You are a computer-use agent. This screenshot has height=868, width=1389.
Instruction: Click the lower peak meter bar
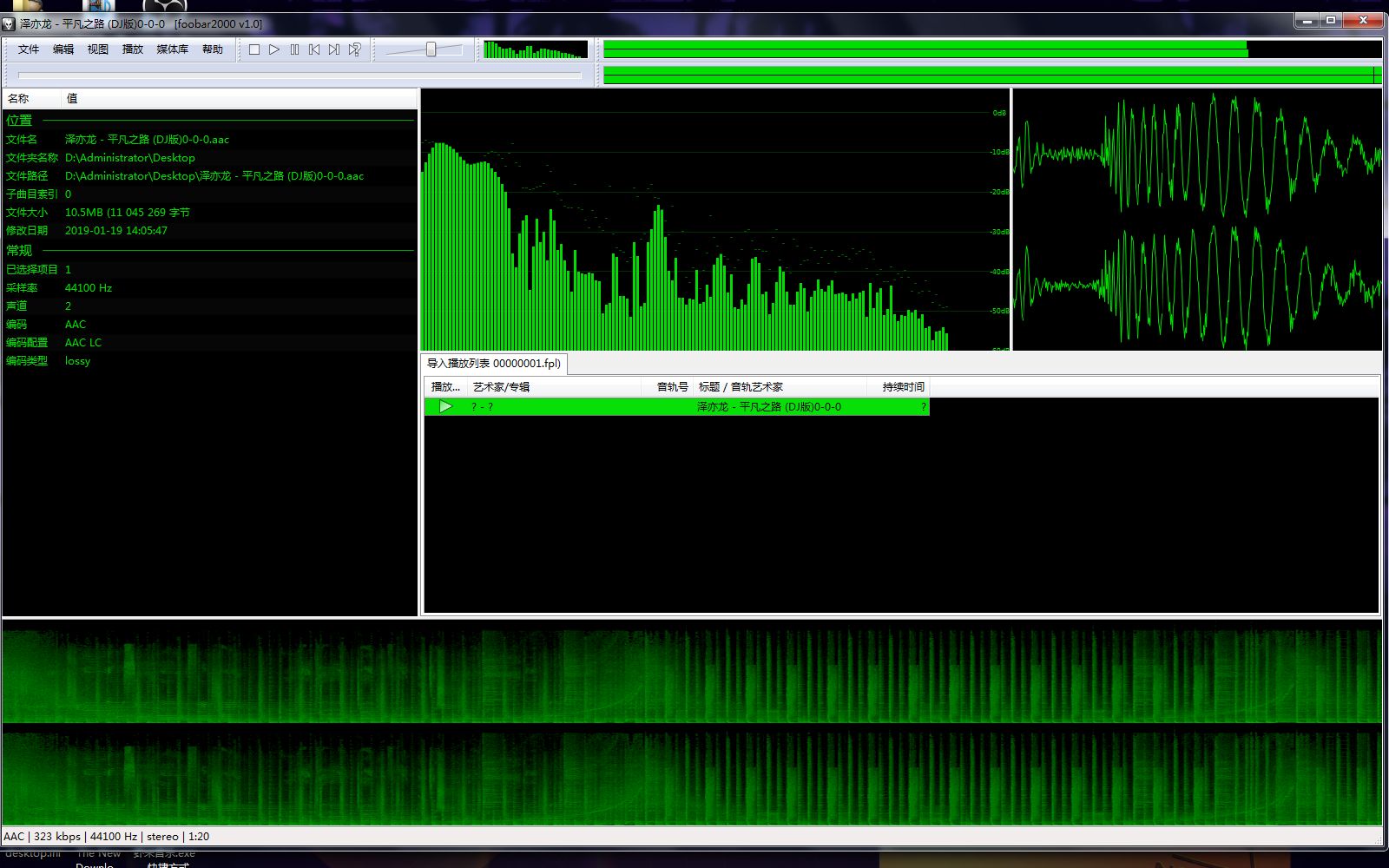click(x=992, y=76)
